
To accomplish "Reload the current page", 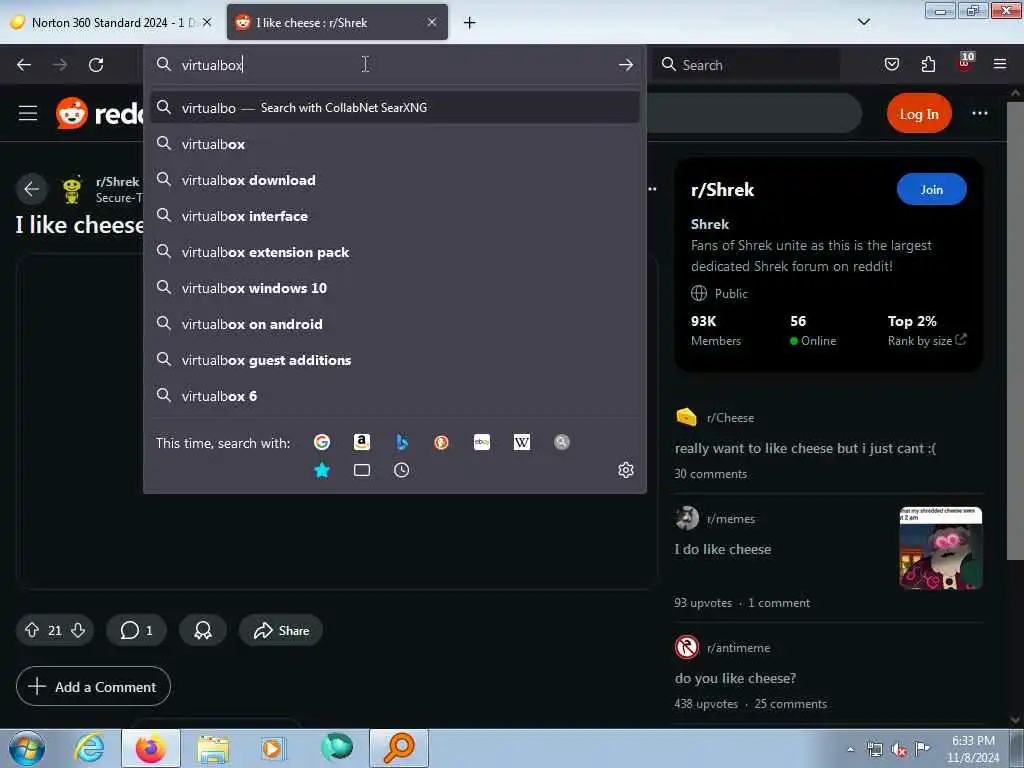I will click(x=96, y=65).
